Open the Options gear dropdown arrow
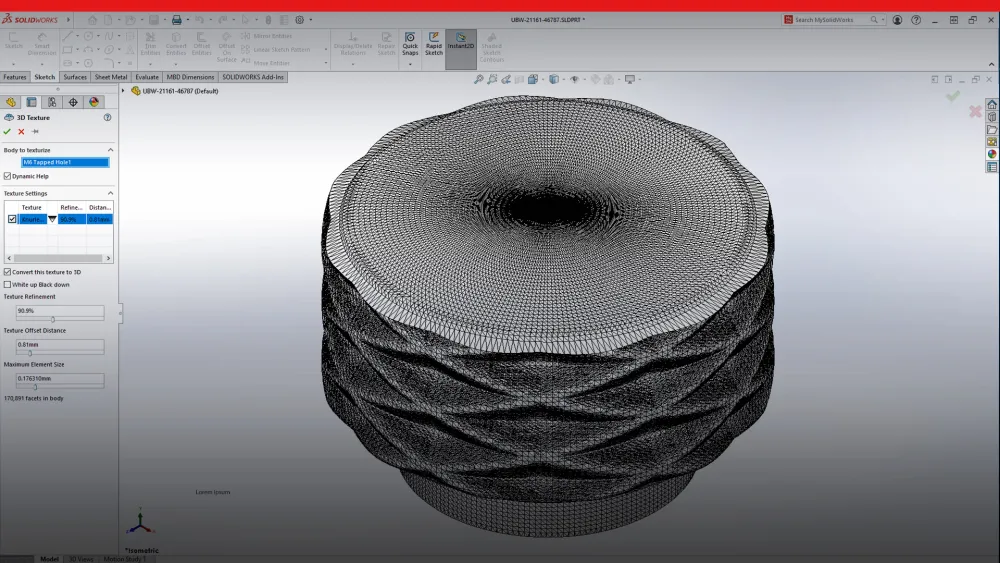This screenshot has width=1000, height=563. pos(311,20)
